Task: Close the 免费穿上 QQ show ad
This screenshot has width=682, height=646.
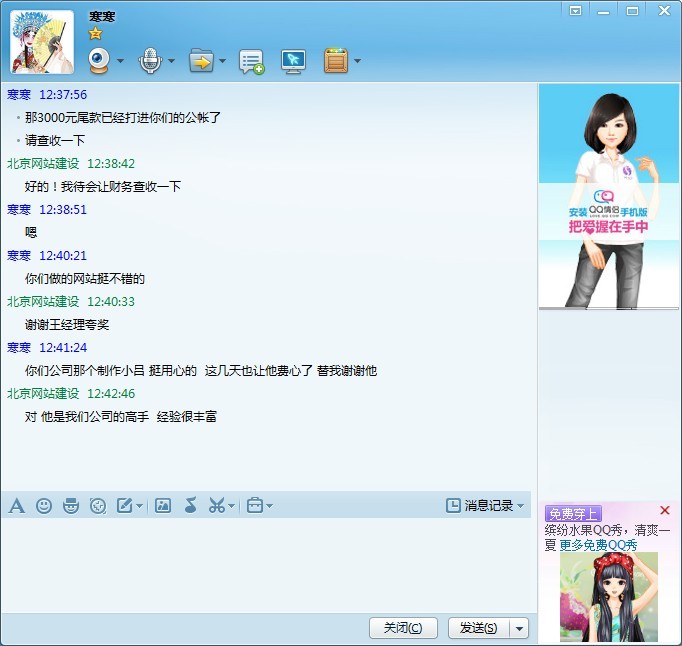Action: 665,511
